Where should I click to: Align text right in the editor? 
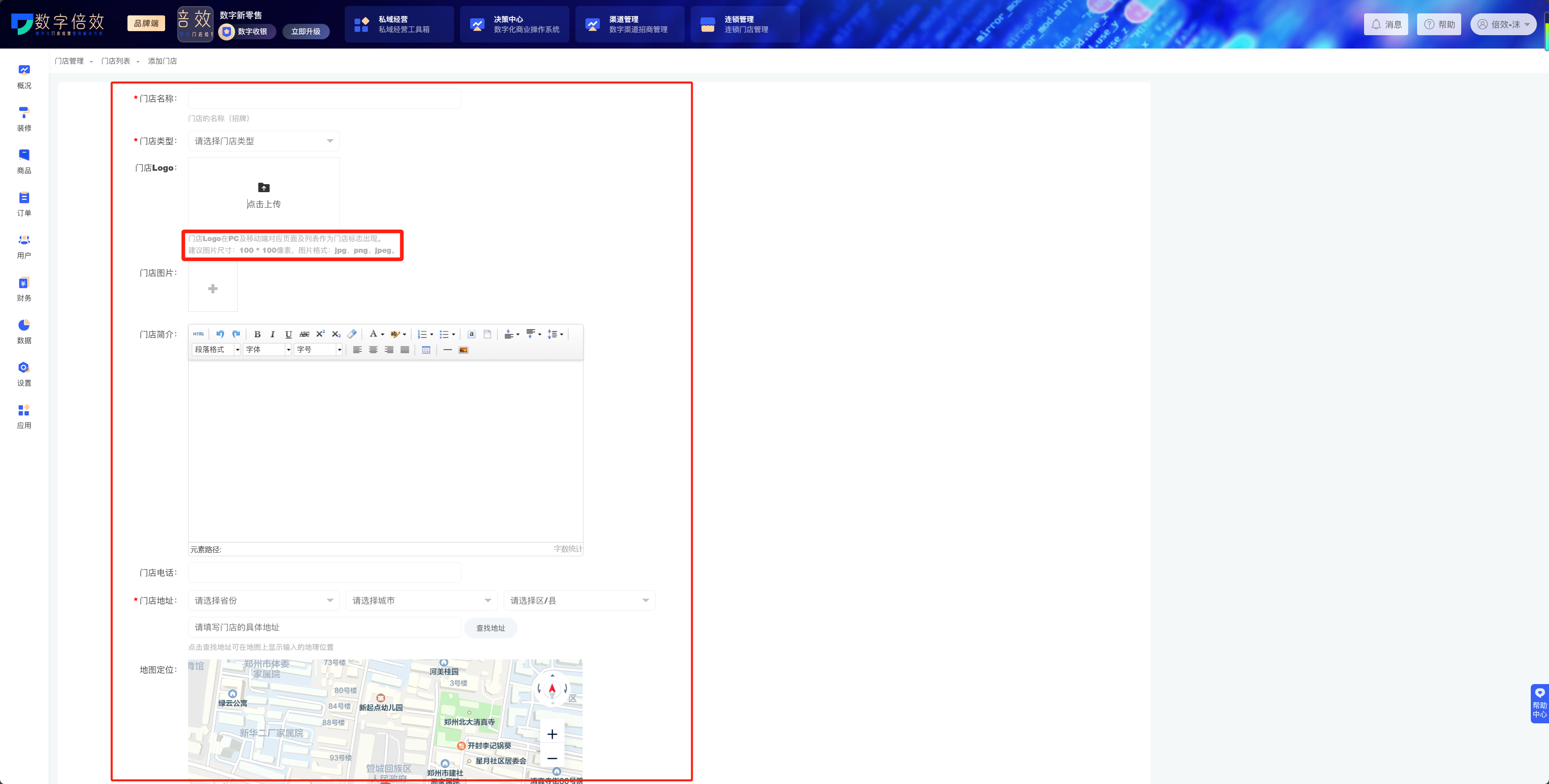coord(389,350)
